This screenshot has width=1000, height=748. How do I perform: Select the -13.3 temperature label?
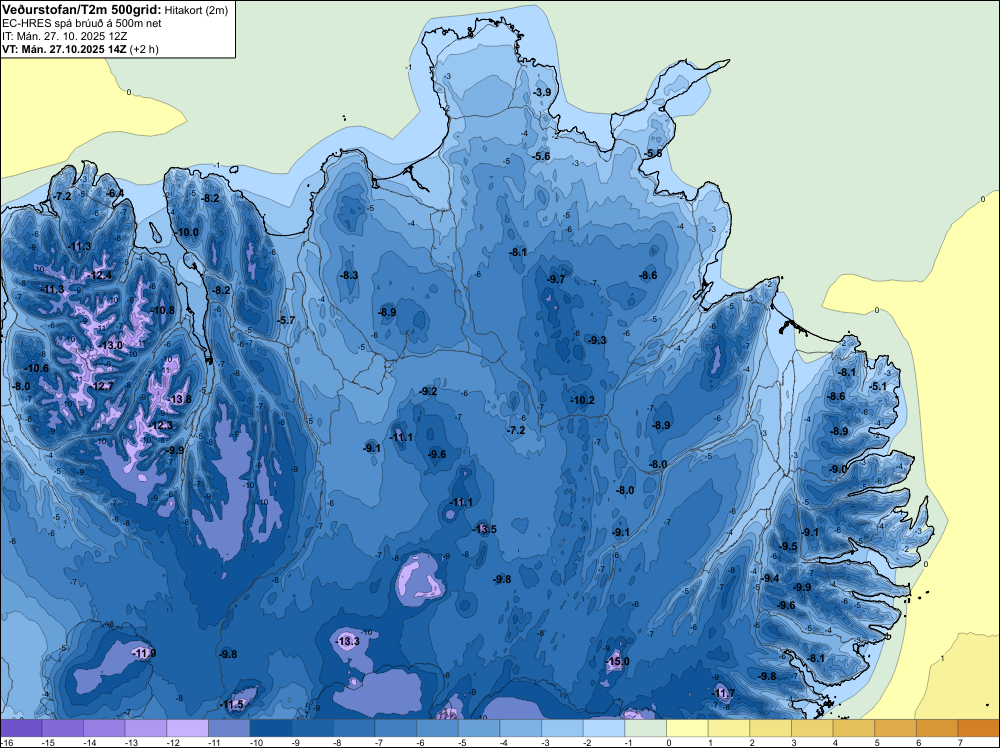tap(348, 642)
